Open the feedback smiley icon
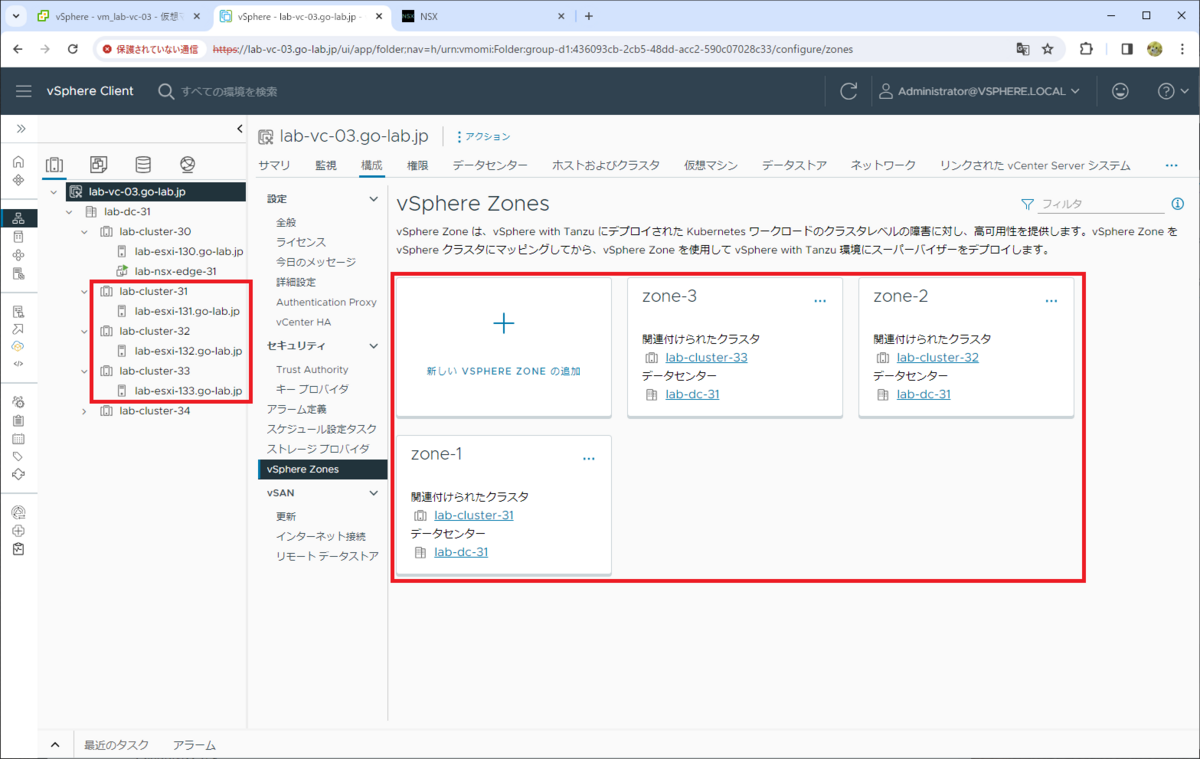Screen dimensions: 1200x759 click(x=1120, y=91)
